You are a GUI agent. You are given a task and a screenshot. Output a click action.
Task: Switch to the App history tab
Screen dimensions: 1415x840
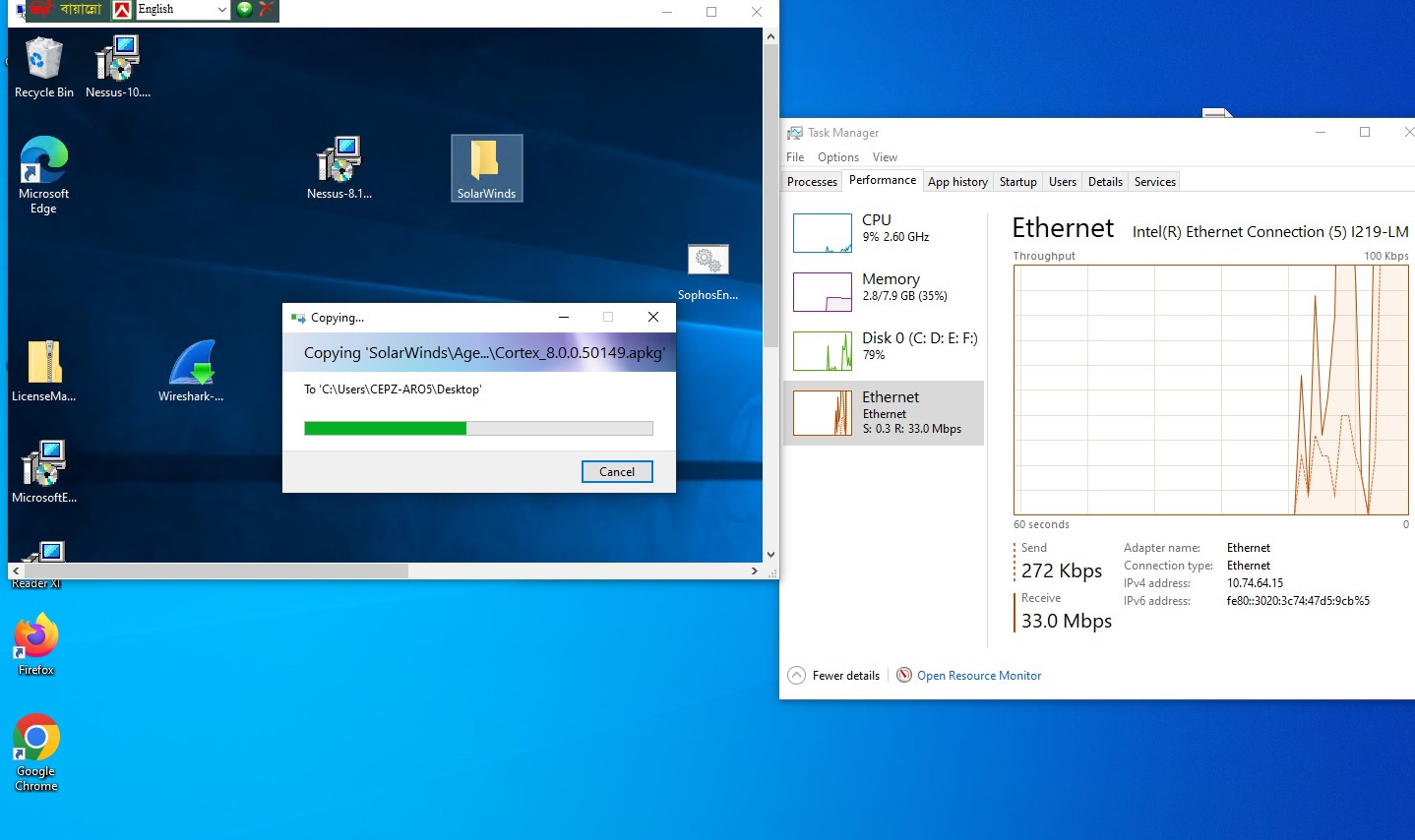(x=957, y=182)
